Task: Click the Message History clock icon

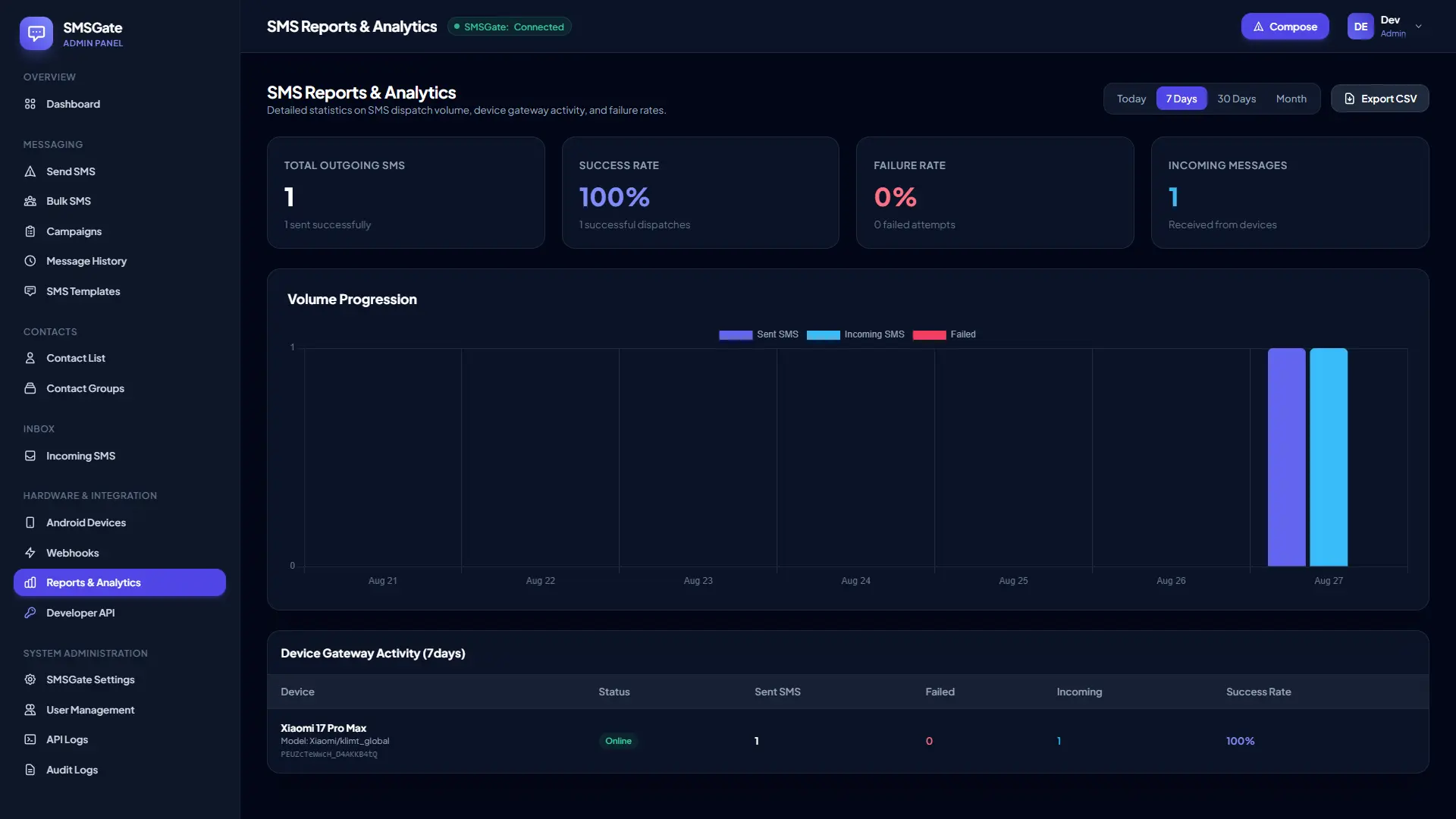Action: pyautogui.click(x=30, y=261)
